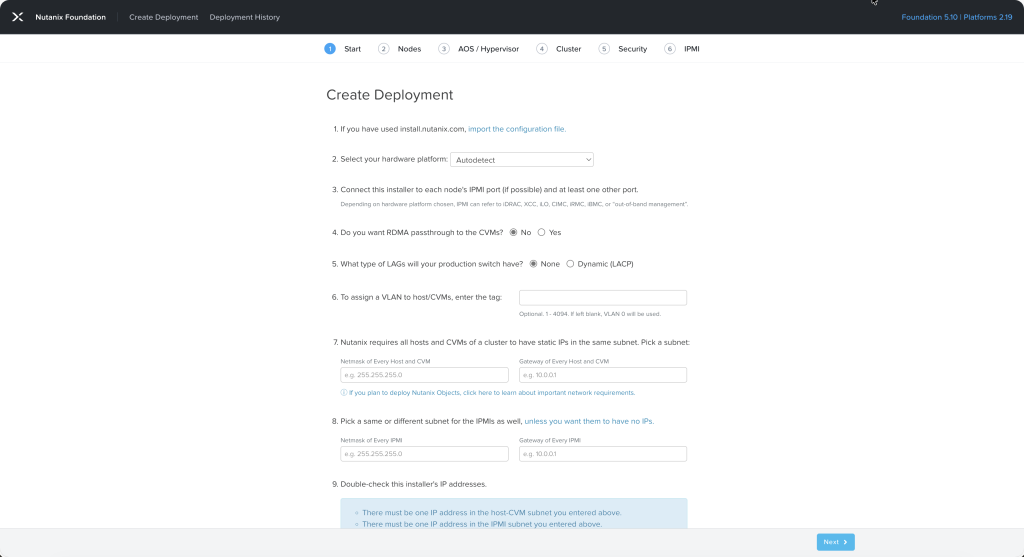Open the hardware platform Autodetect dropdown
1024x557 pixels.
[x=521, y=159]
